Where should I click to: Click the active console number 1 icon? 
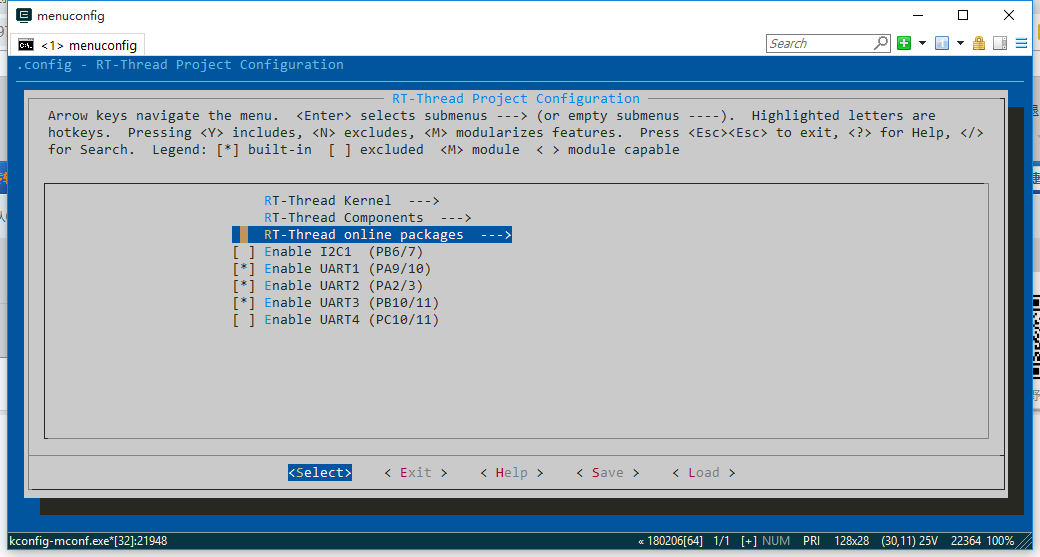(x=941, y=44)
